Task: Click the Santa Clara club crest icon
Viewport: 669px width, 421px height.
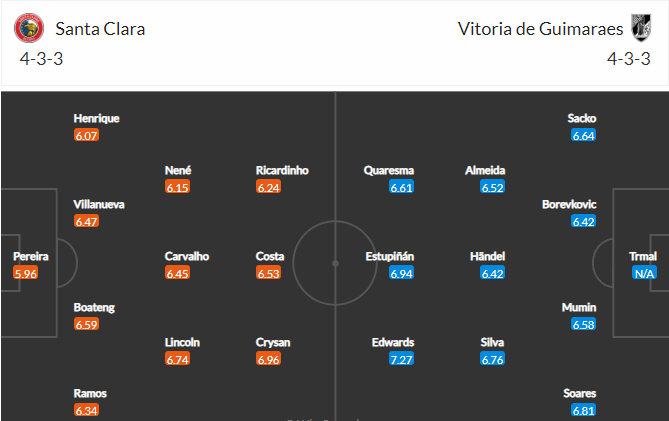Action: (29, 28)
